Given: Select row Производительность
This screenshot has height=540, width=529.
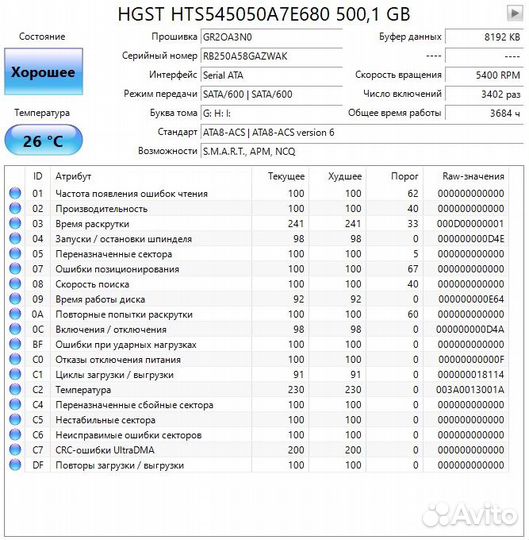Looking at the screenshot, I should pyautogui.click(x=257, y=208).
